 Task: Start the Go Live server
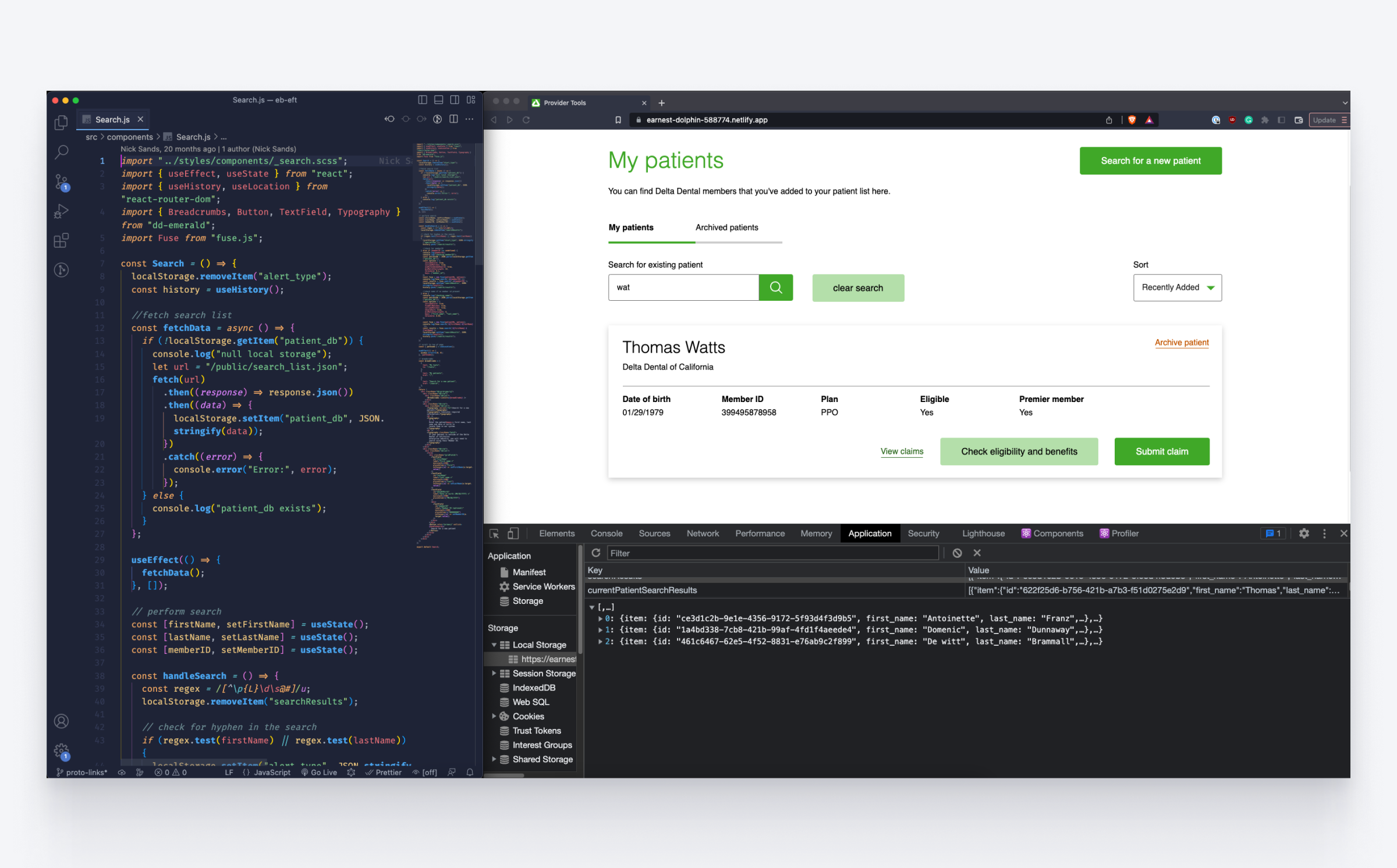pos(319,772)
